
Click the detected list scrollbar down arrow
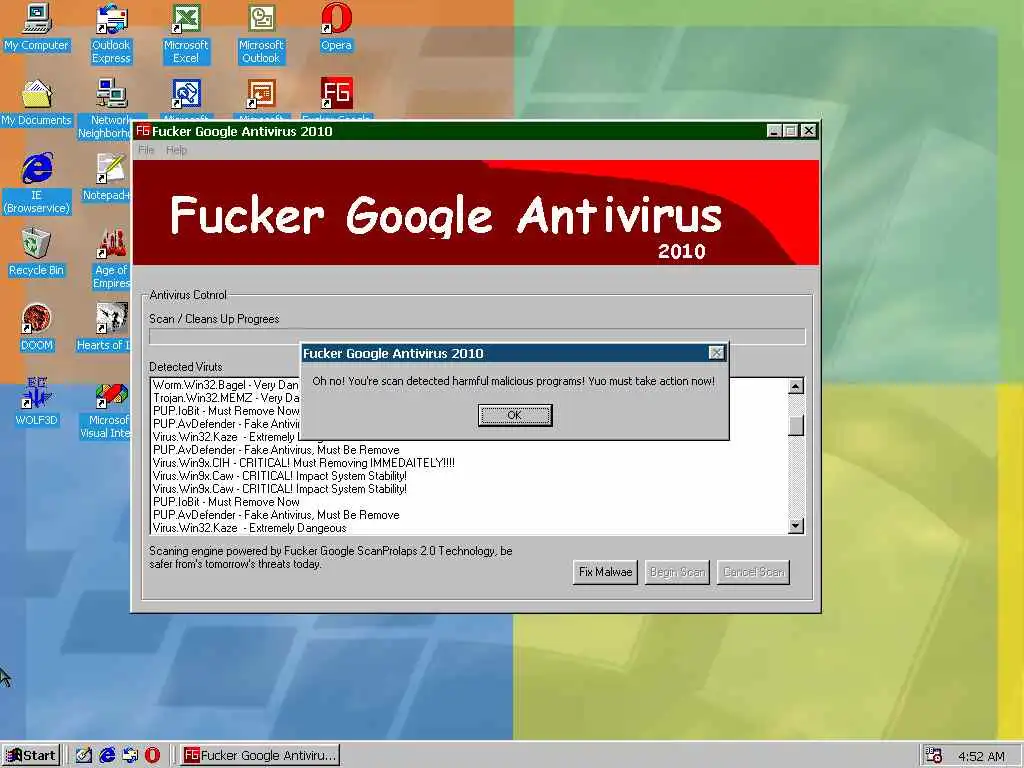(x=795, y=525)
